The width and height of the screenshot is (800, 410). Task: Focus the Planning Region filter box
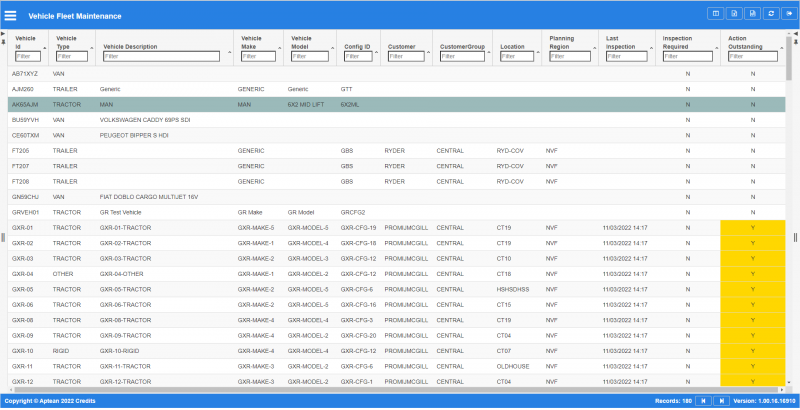570,57
